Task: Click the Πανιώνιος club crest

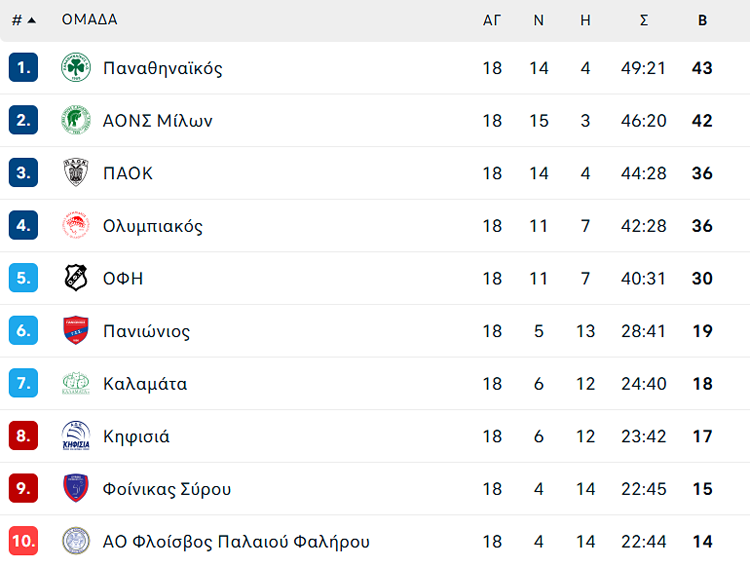Action: (76, 331)
